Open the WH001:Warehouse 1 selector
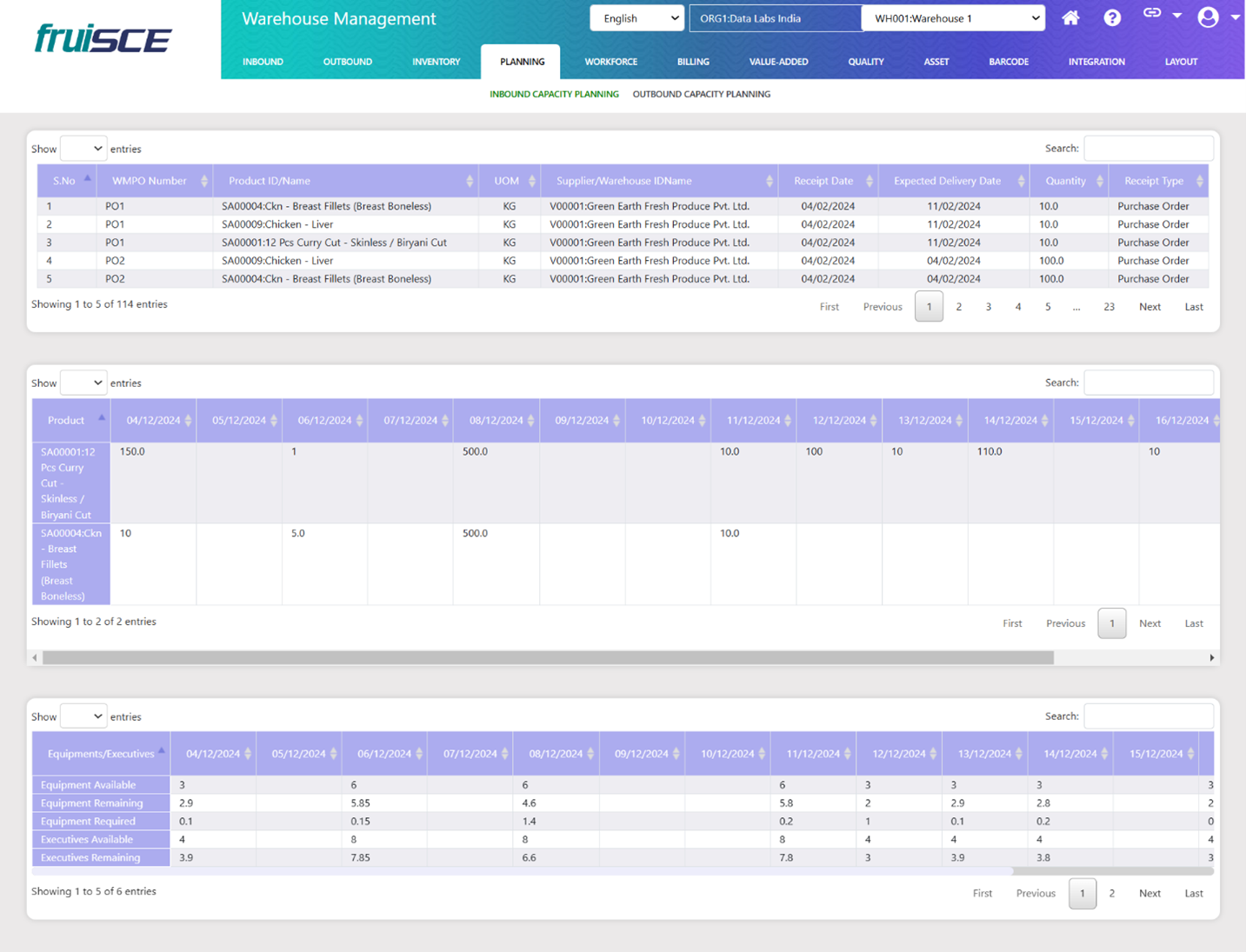Screen dimensions: 1246x952 953,18
